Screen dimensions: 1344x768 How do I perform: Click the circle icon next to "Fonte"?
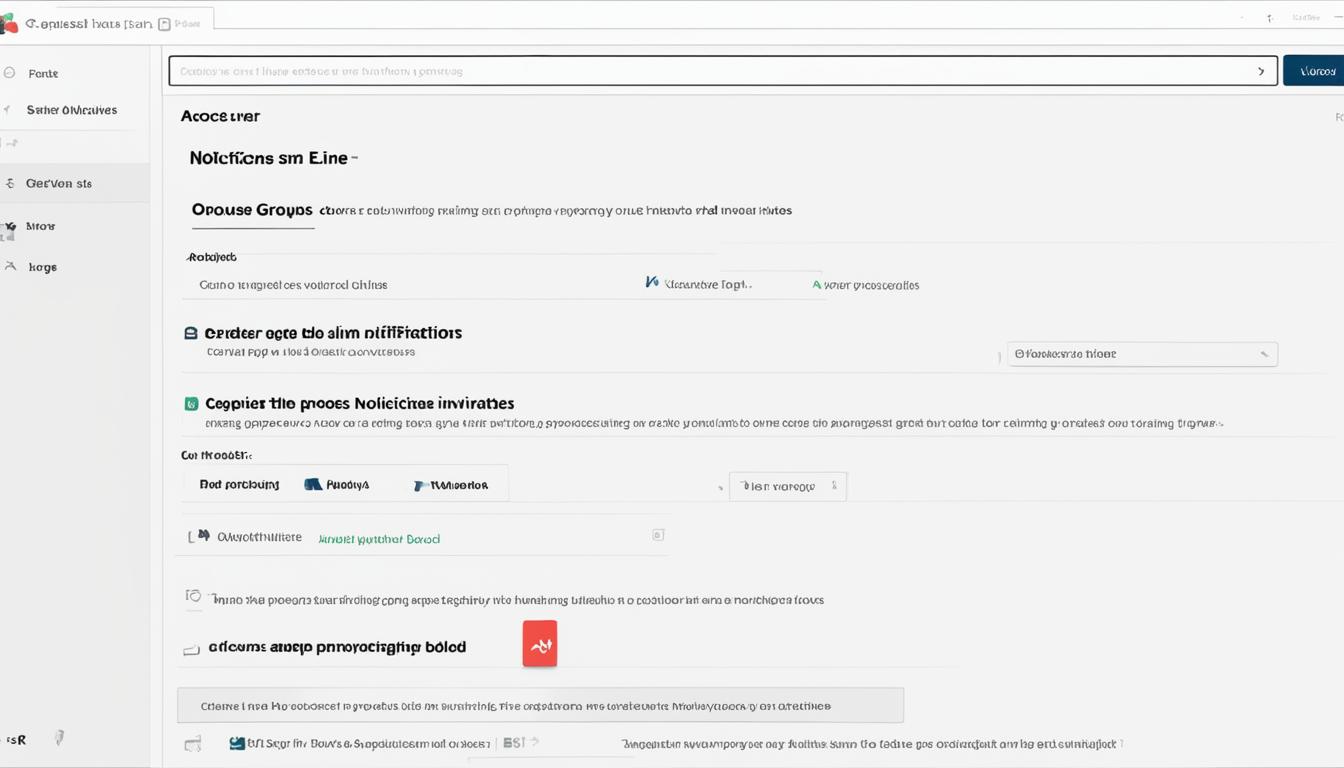(x=10, y=73)
